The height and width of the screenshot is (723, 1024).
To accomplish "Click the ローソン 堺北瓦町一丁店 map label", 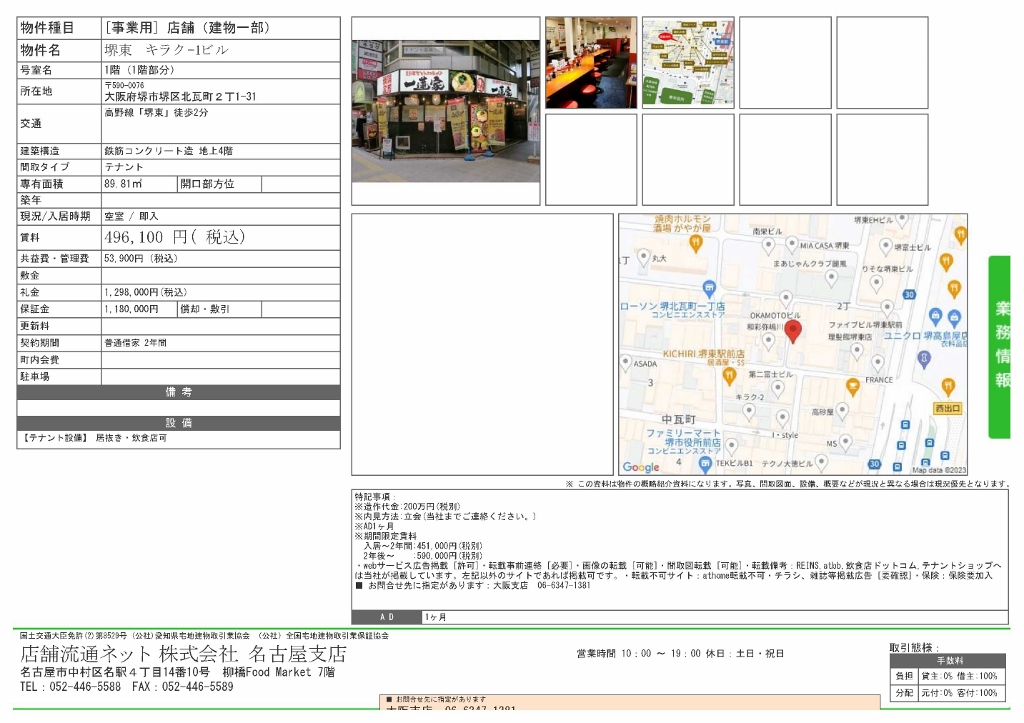I will (672, 306).
